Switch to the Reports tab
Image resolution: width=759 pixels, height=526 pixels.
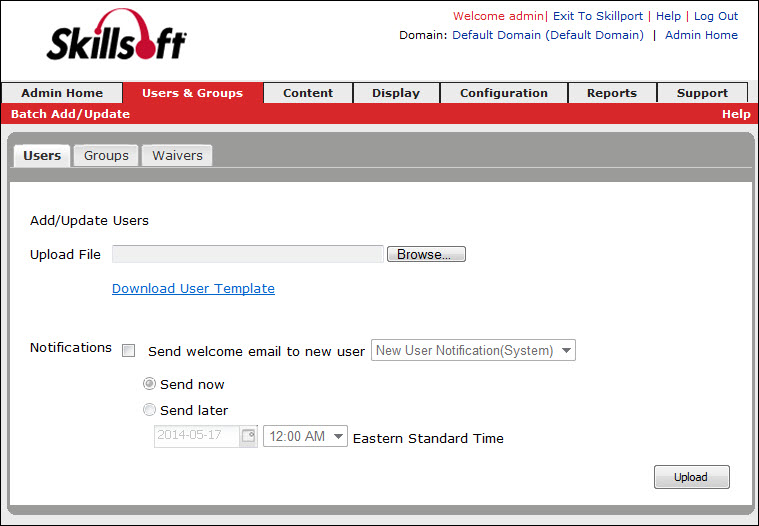[612, 93]
